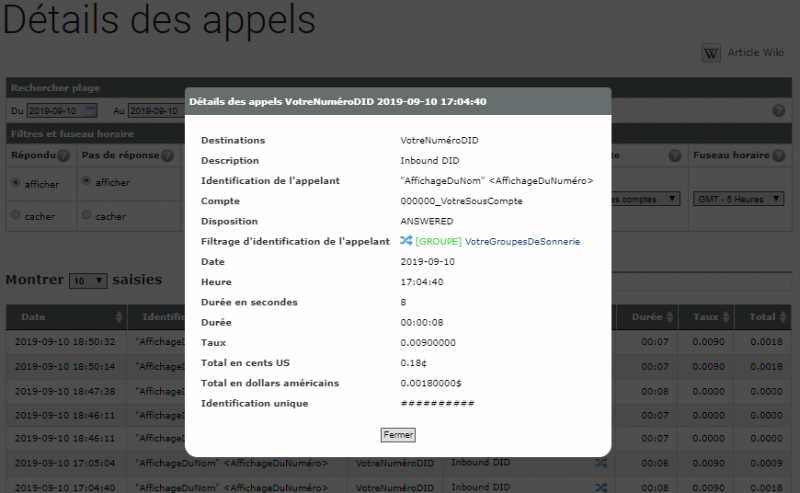Select cacher under Répondu
The image size is (800, 493).
(x=16, y=215)
